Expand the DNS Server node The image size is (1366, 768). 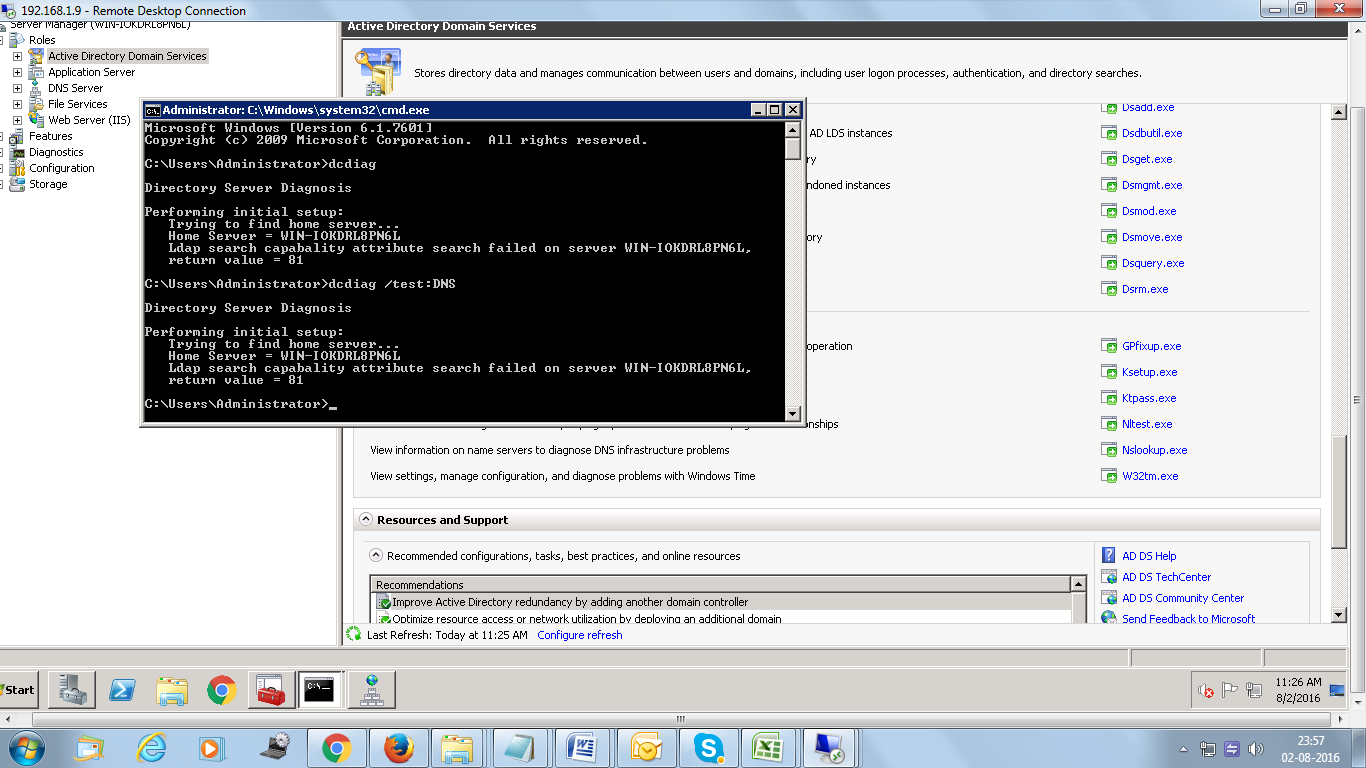pos(17,88)
